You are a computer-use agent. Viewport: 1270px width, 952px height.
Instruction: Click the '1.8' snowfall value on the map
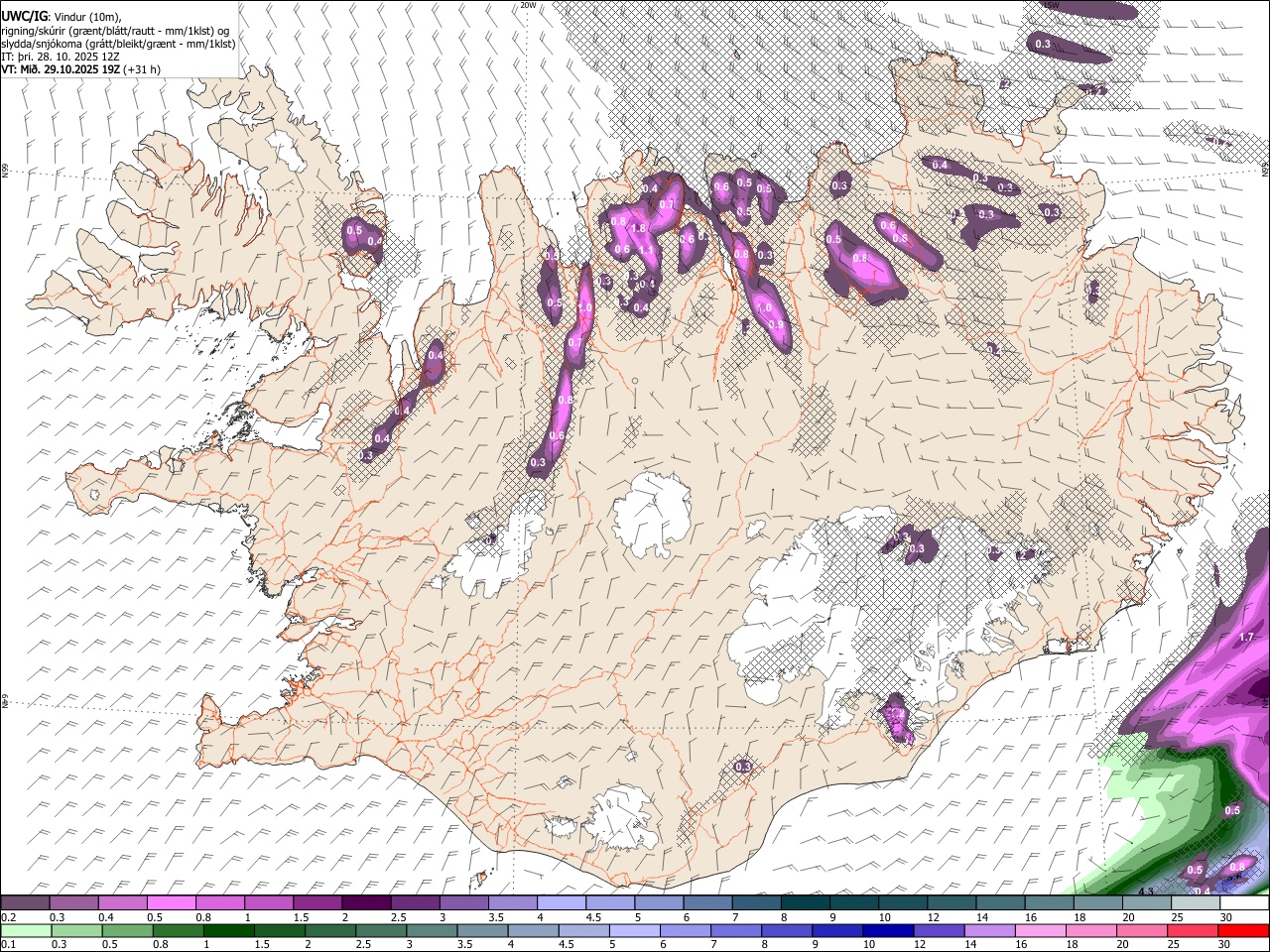[639, 228]
